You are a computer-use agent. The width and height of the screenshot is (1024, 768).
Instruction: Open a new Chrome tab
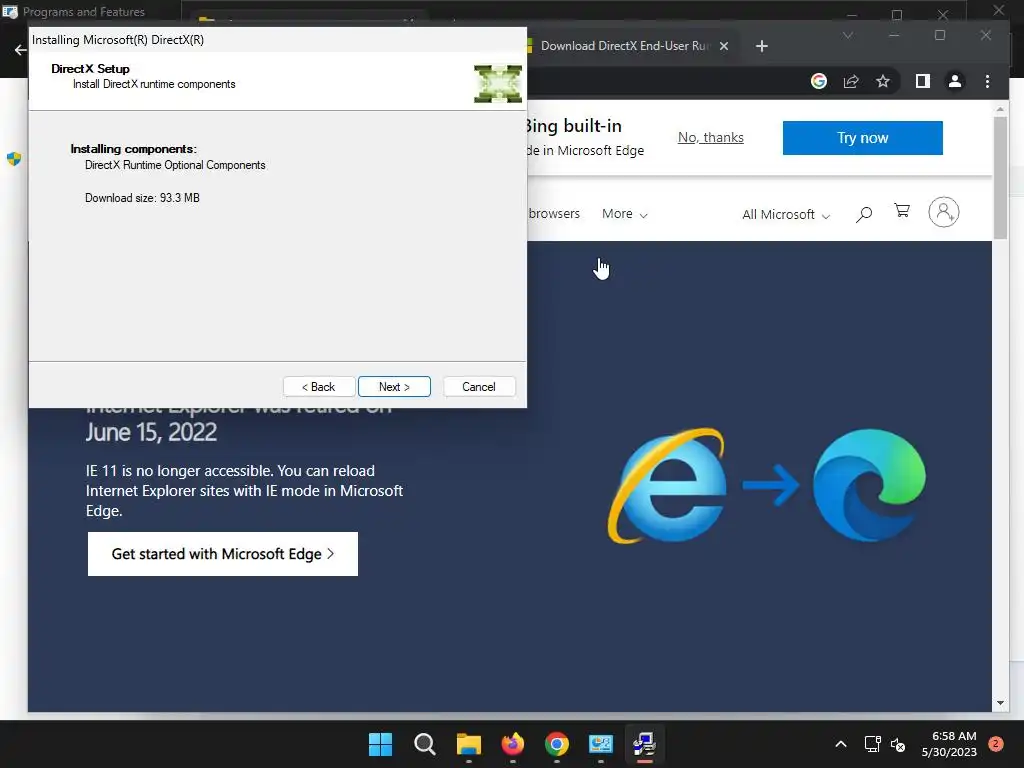(761, 46)
